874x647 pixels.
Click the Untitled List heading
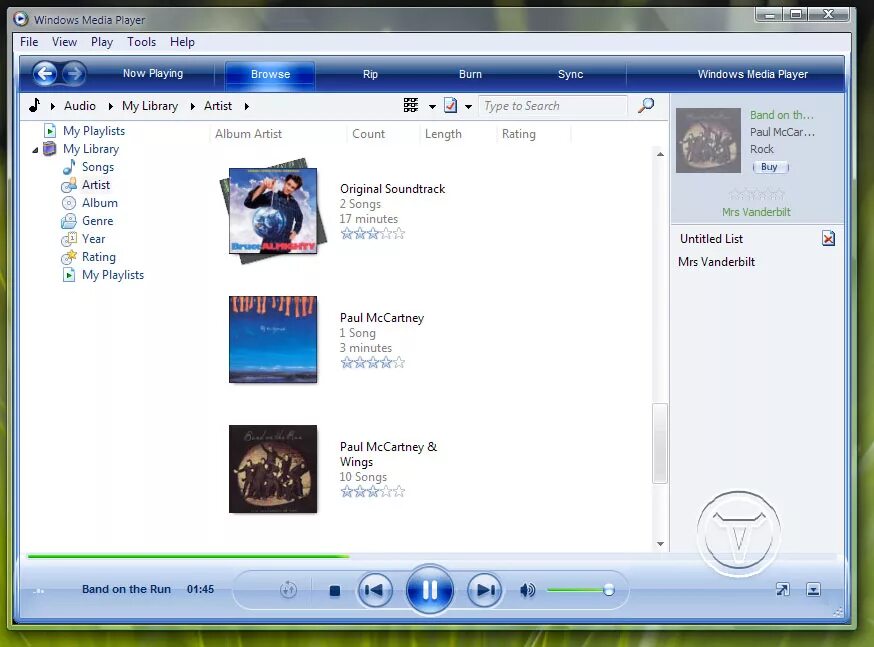(711, 239)
